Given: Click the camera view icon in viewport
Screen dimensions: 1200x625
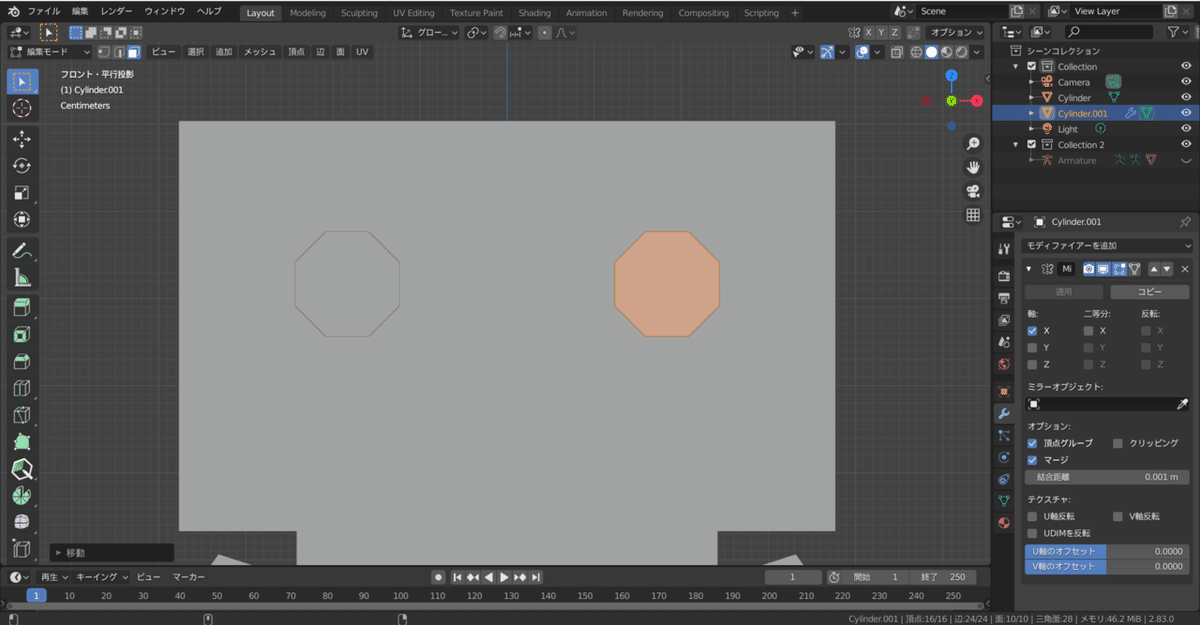Looking at the screenshot, I should point(972,191).
